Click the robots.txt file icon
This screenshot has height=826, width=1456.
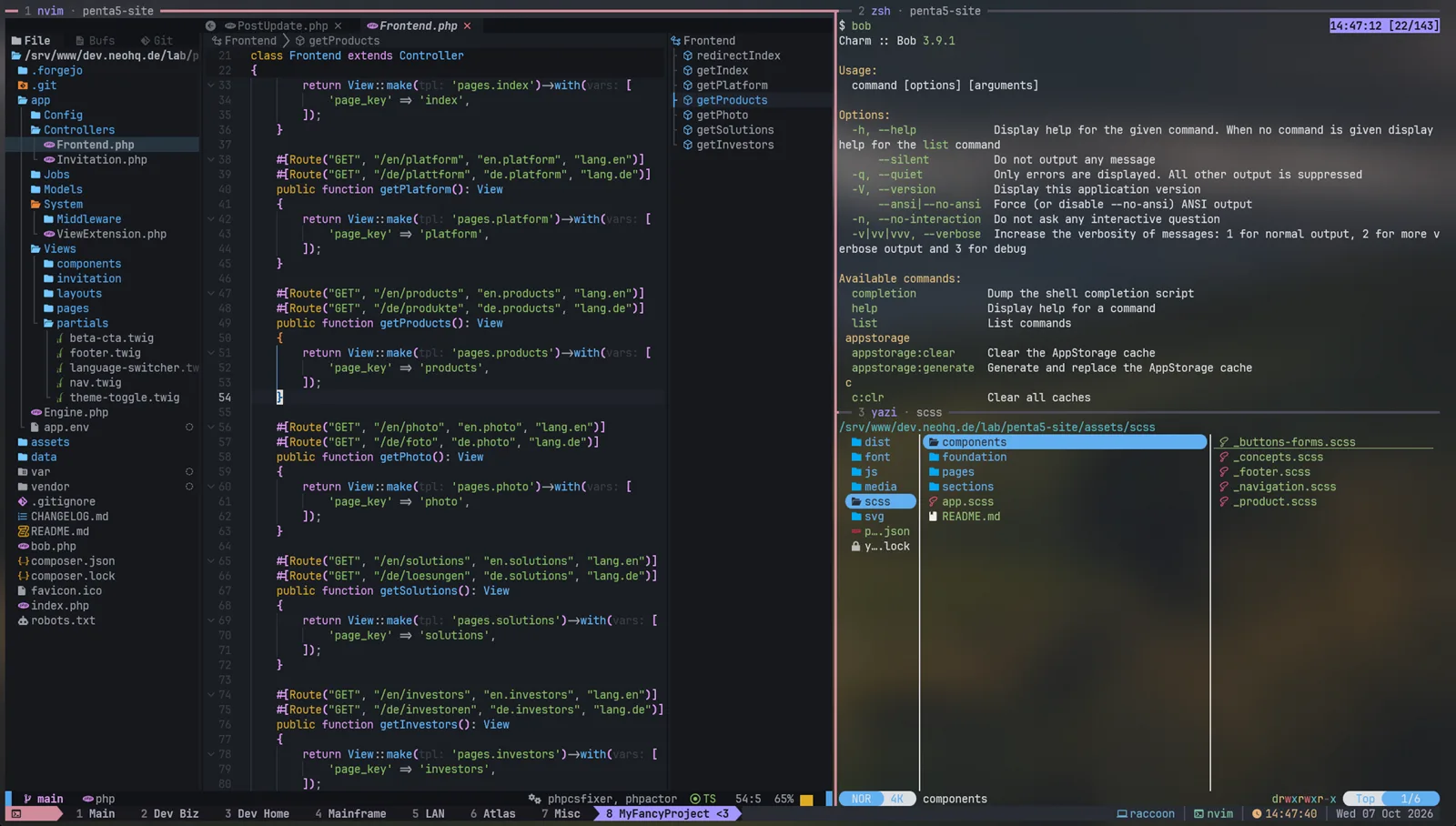[23, 620]
